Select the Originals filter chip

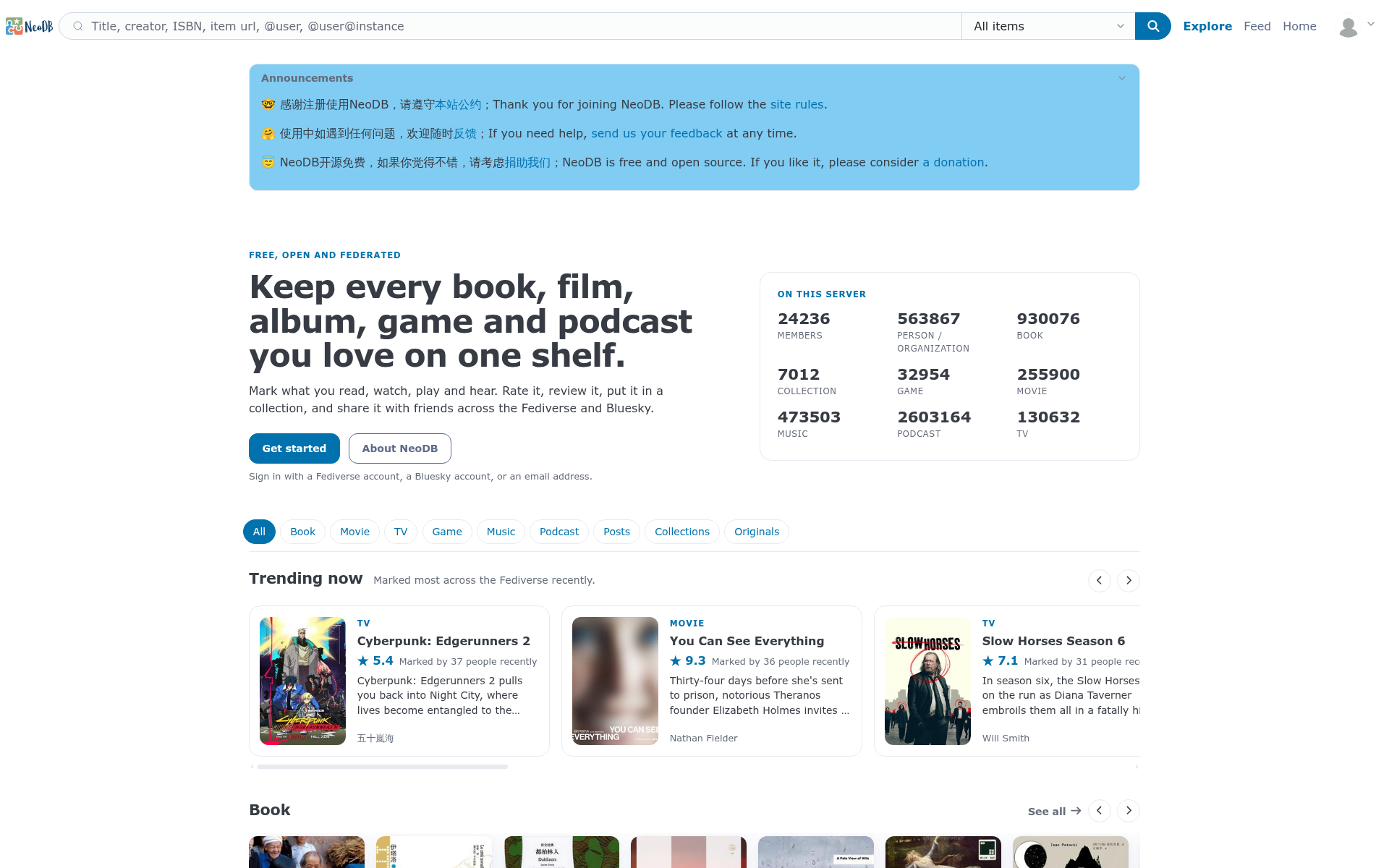(x=757, y=532)
